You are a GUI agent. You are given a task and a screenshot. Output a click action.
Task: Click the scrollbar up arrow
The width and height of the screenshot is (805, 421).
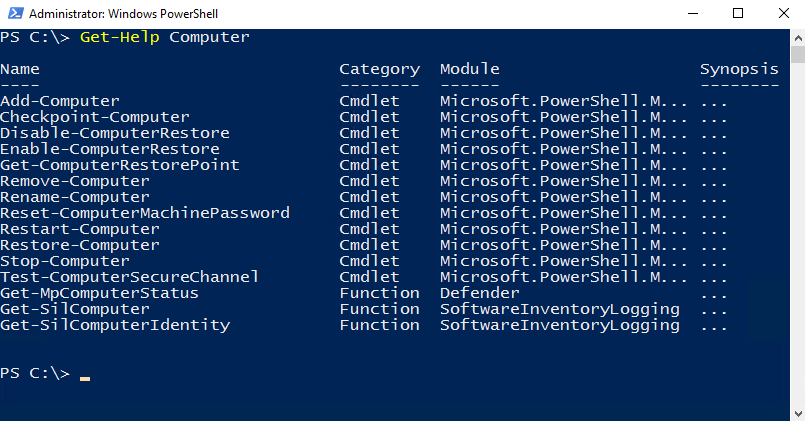[798, 37]
